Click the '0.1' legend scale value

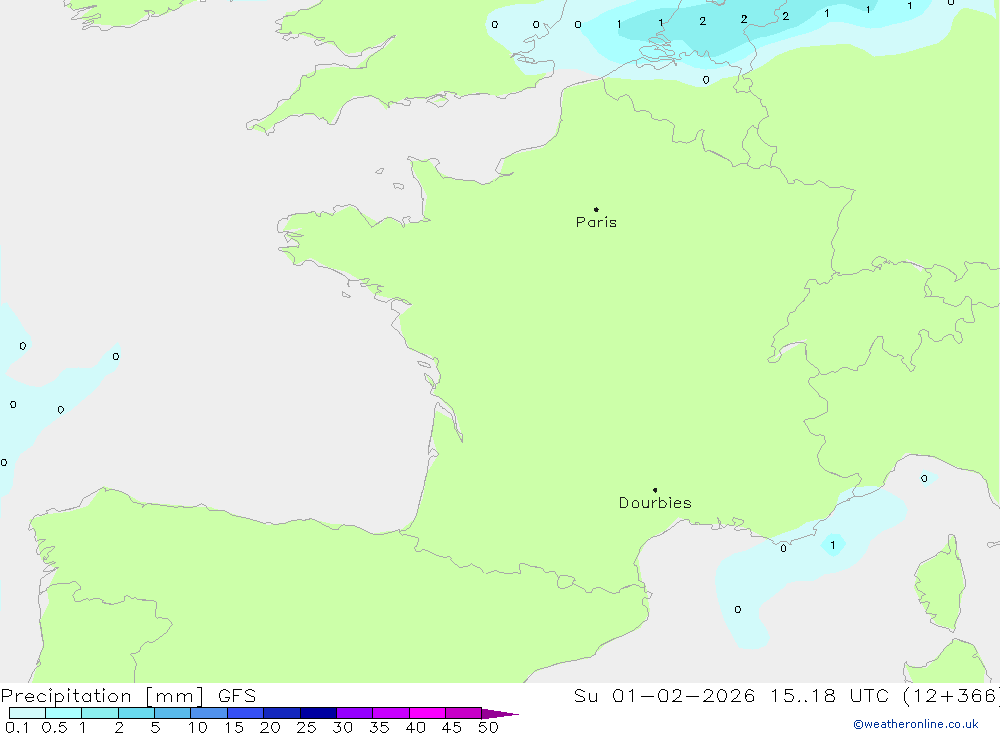[x=17, y=727]
